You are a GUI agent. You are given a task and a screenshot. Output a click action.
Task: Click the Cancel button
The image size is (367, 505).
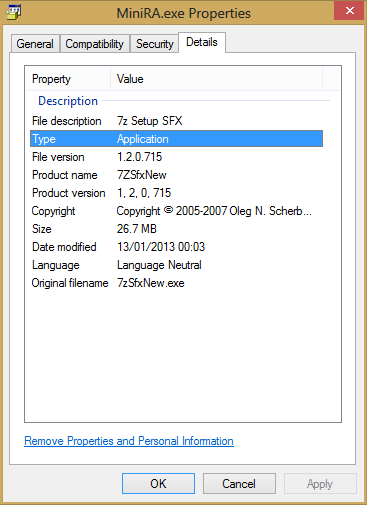(239, 483)
